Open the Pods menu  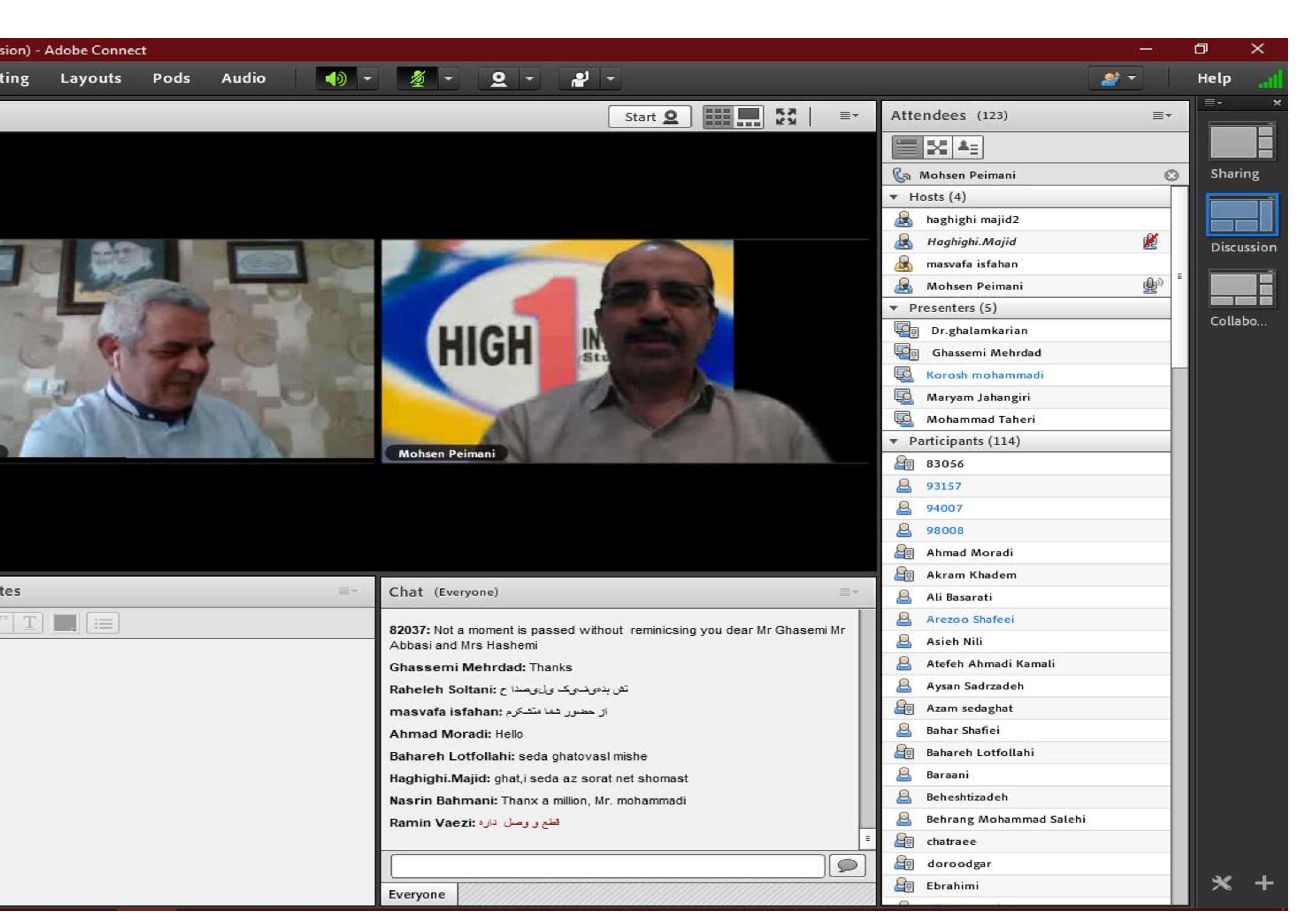[171, 79]
